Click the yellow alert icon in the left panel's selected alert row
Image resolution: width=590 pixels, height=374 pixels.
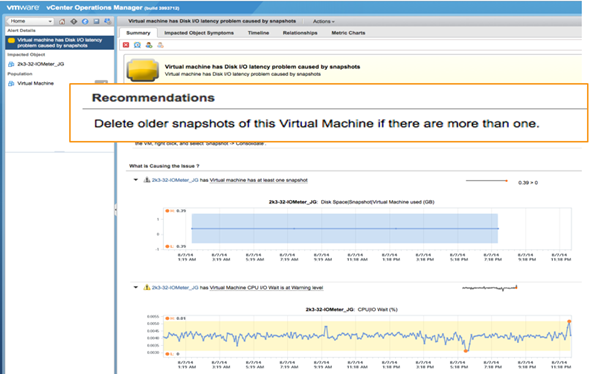[x=11, y=41]
